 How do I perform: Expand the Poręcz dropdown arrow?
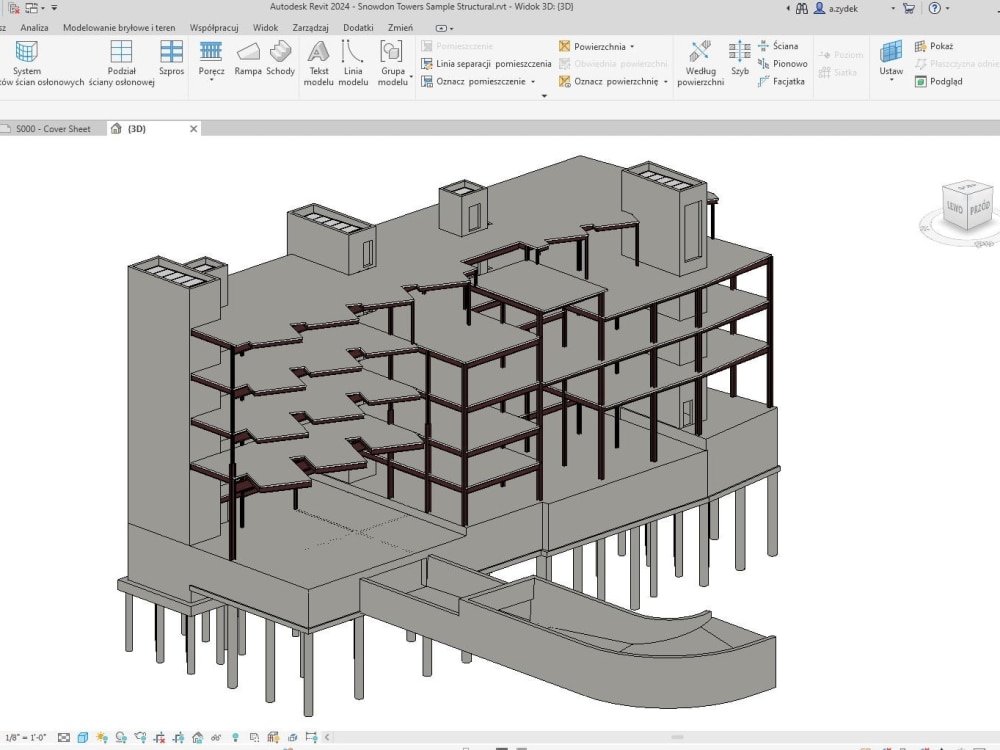(x=211, y=80)
